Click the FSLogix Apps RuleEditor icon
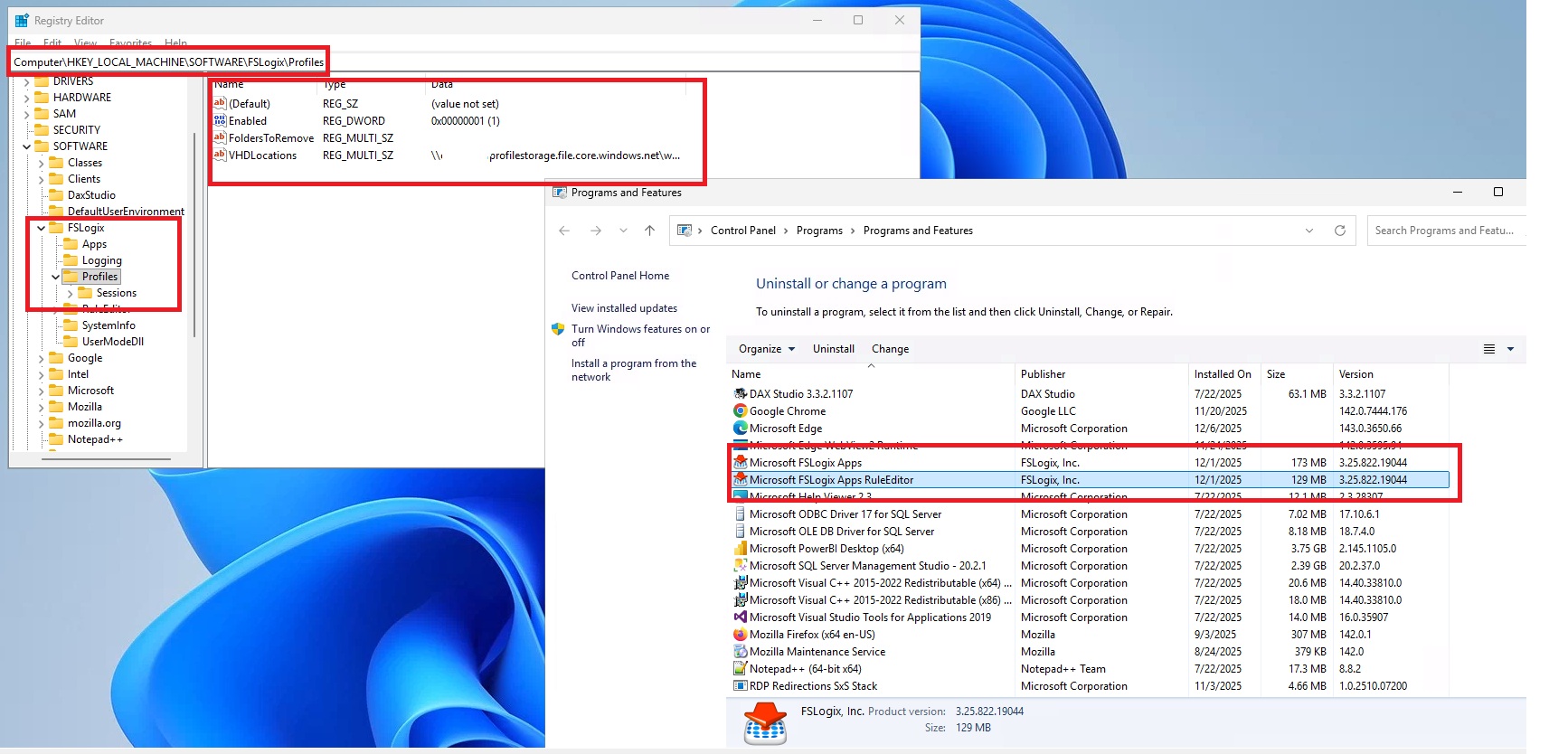 pos(740,480)
